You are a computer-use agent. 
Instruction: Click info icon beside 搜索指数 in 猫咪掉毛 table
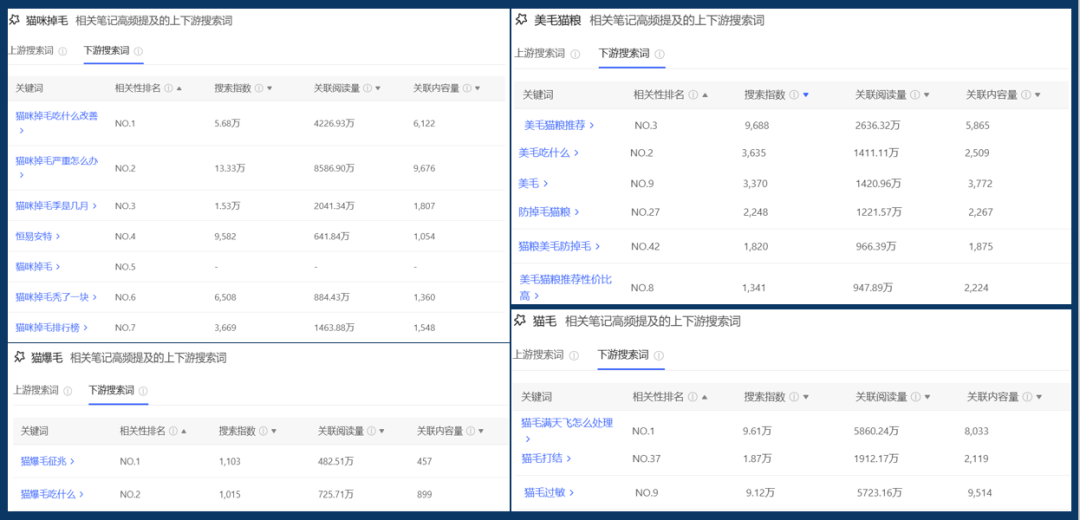[259, 88]
